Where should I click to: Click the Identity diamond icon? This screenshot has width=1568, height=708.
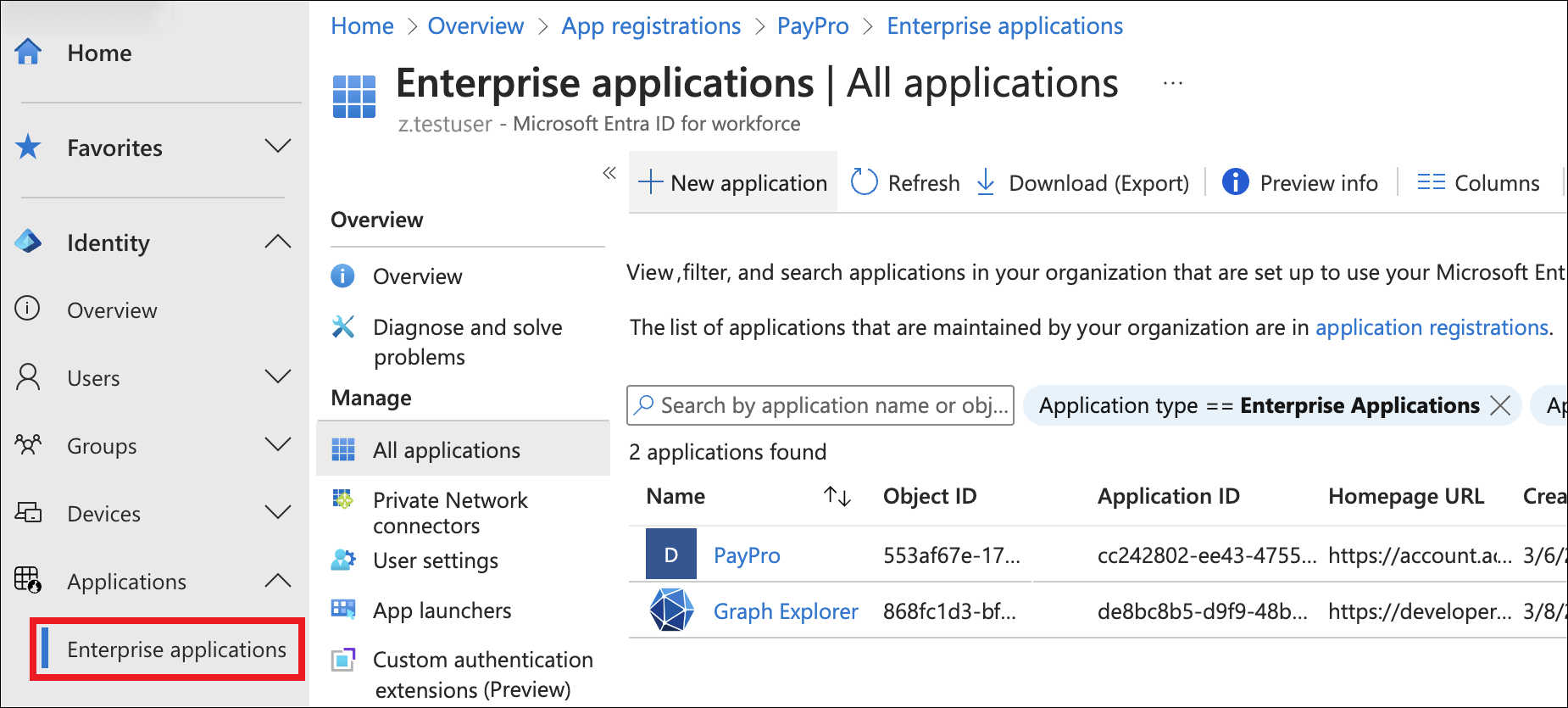[x=28, y=242]
